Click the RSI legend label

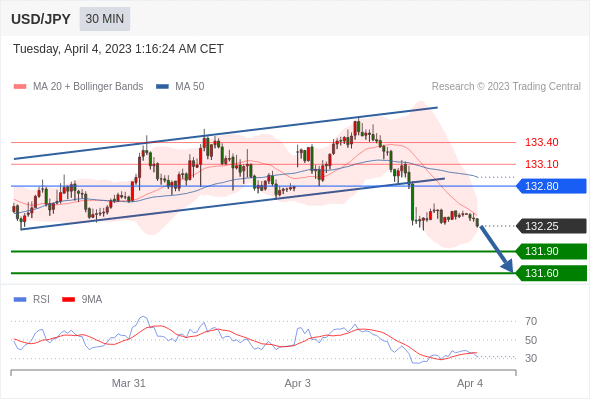[41, 300]
